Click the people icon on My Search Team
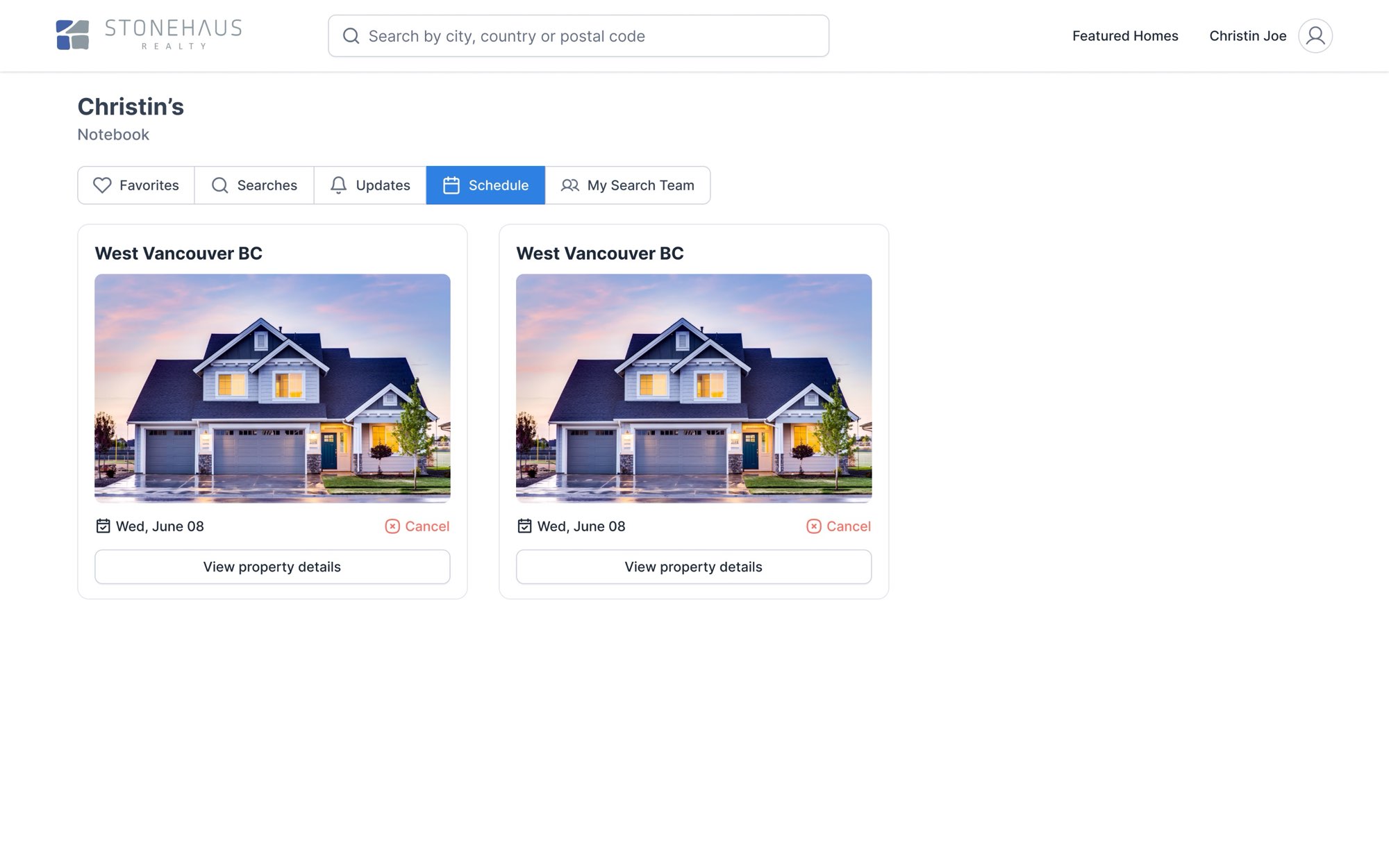This screenshot has height=868, width=1389. coord(570,185)
